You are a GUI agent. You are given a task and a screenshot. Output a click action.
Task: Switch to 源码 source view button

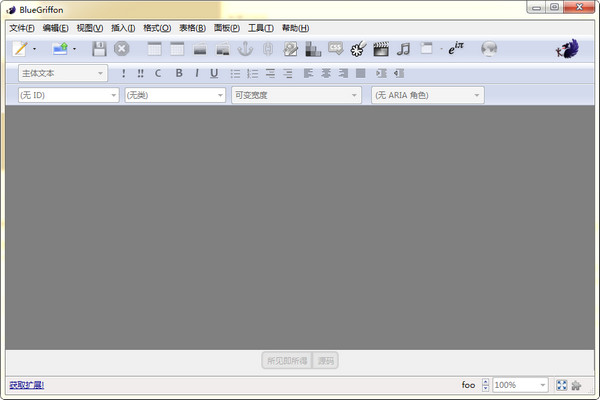click(x=326, y=360)
